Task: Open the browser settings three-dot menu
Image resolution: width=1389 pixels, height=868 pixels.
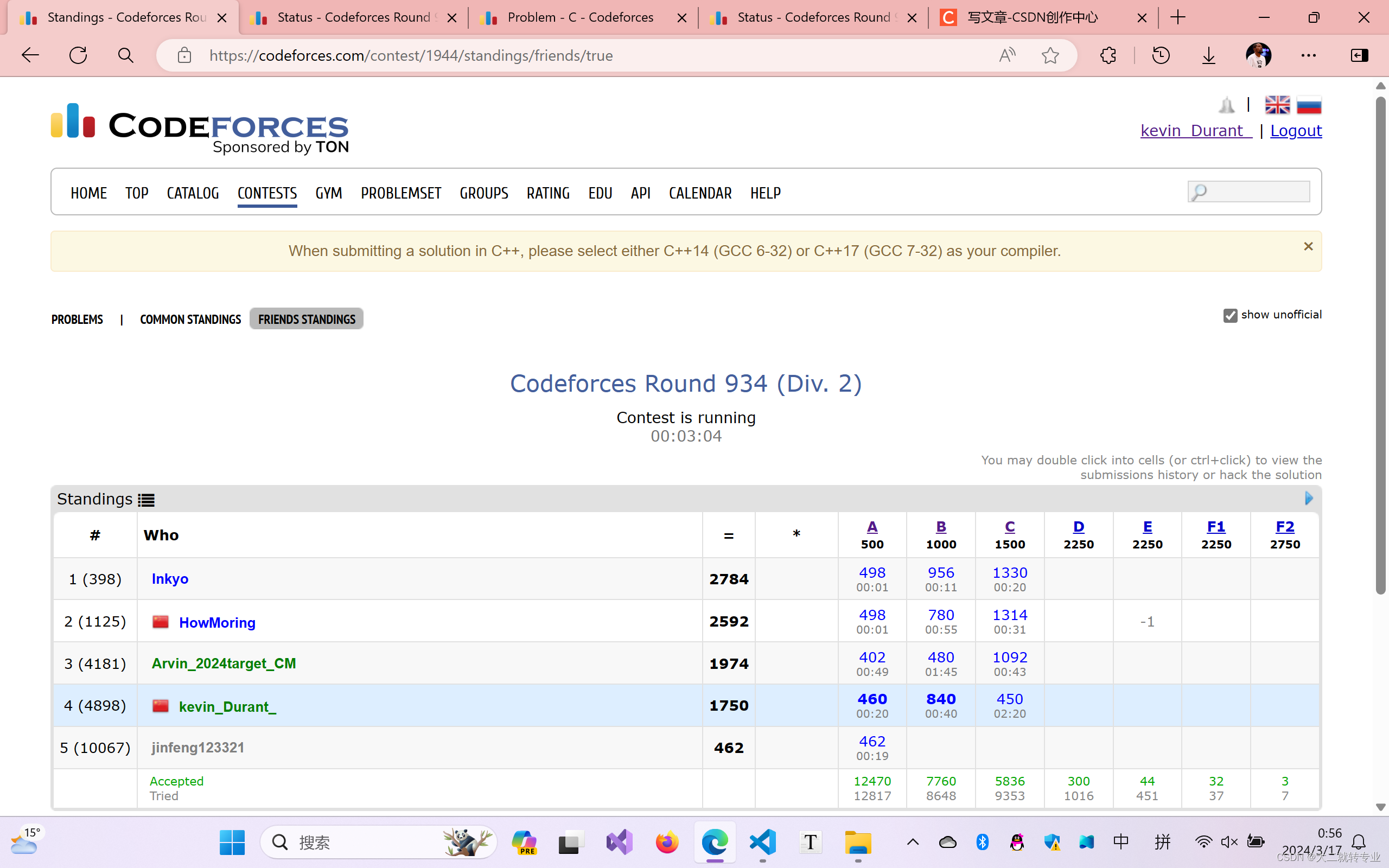Action: coord(1309,55)
